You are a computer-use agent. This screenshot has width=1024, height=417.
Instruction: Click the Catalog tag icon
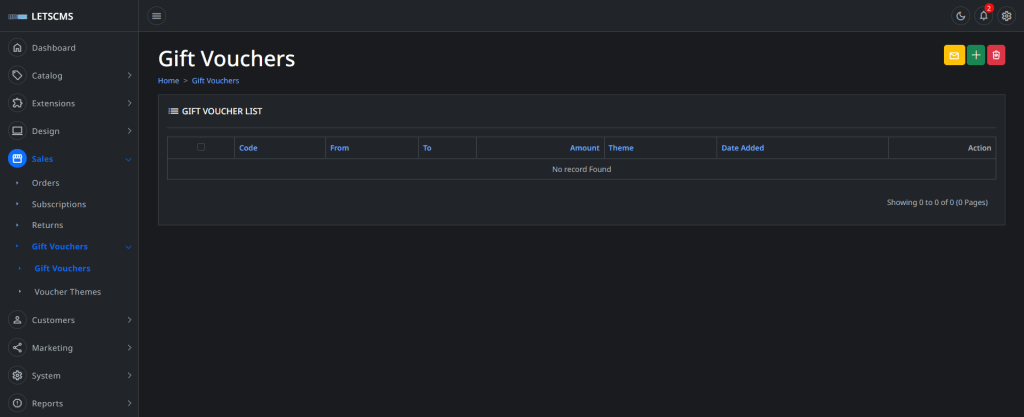17,76
